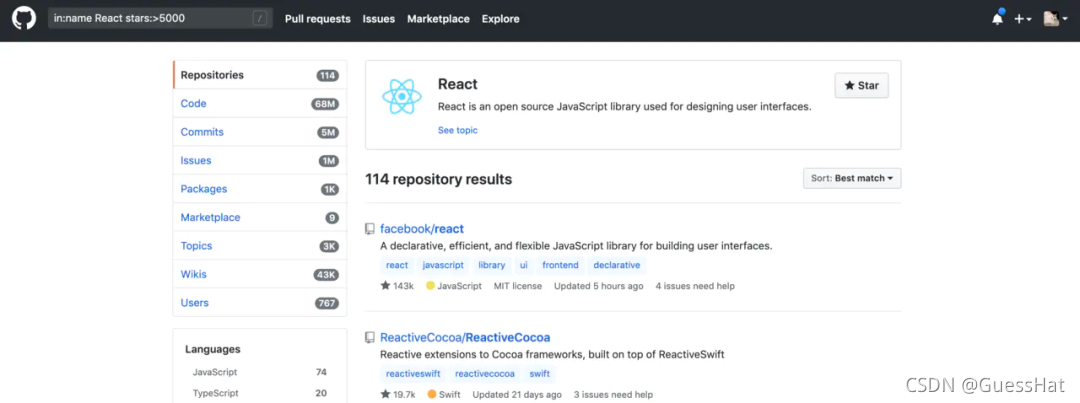This screenshot has height=403, width=1080.
Task: Click the reactiveswift topic tag
Action: (x=413, y=374)
